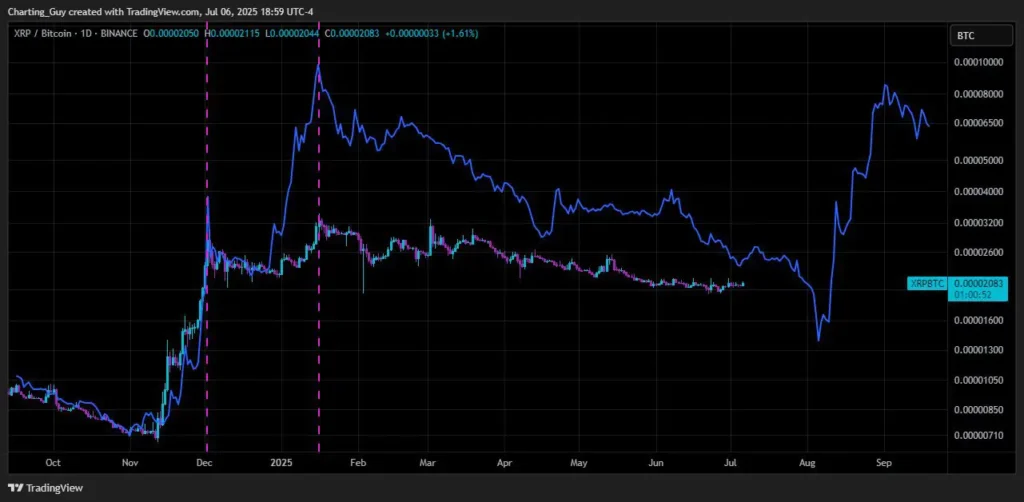The height and width of the screenshot is (502, 1024).
Task: Click the 0.00000710 price axis label
Action: (980, 435)
